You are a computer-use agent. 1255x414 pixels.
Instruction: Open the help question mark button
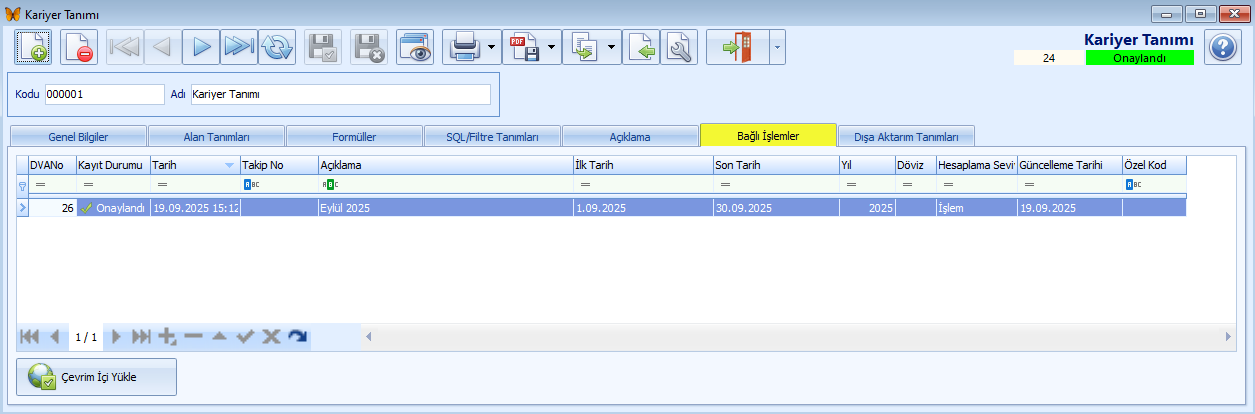pyautogui.click(x=1221, y=47)
